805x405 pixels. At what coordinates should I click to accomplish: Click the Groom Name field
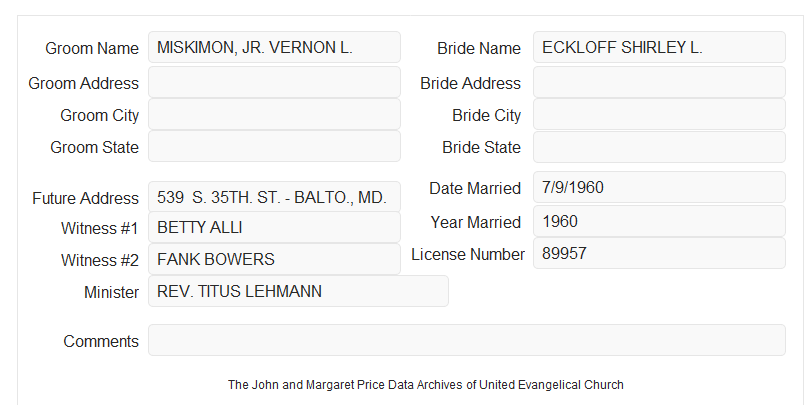coord(274,47)
